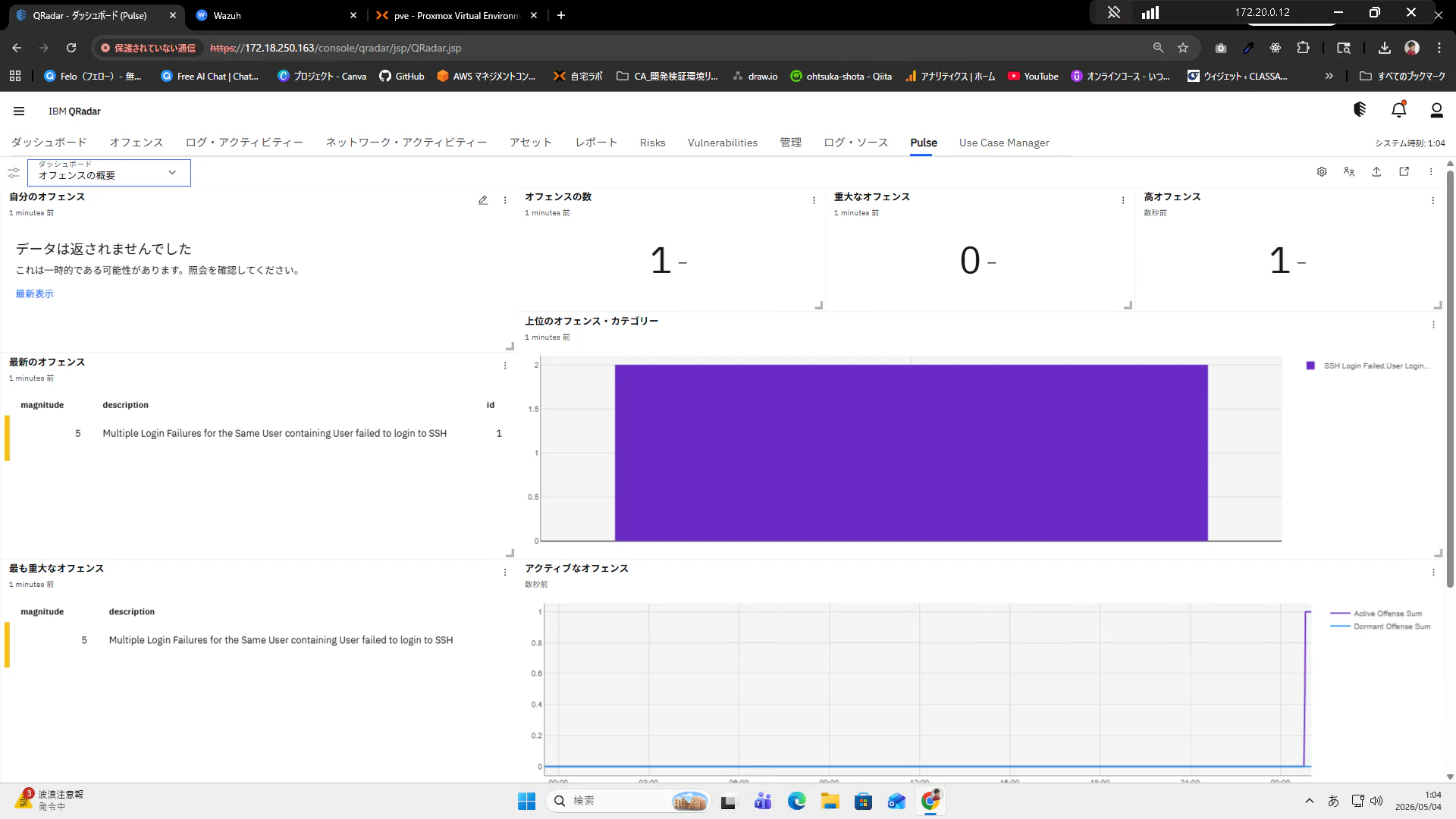Open the ログ・ソース tab
This screenshot has height=819, width=1456.
[856, 143]
